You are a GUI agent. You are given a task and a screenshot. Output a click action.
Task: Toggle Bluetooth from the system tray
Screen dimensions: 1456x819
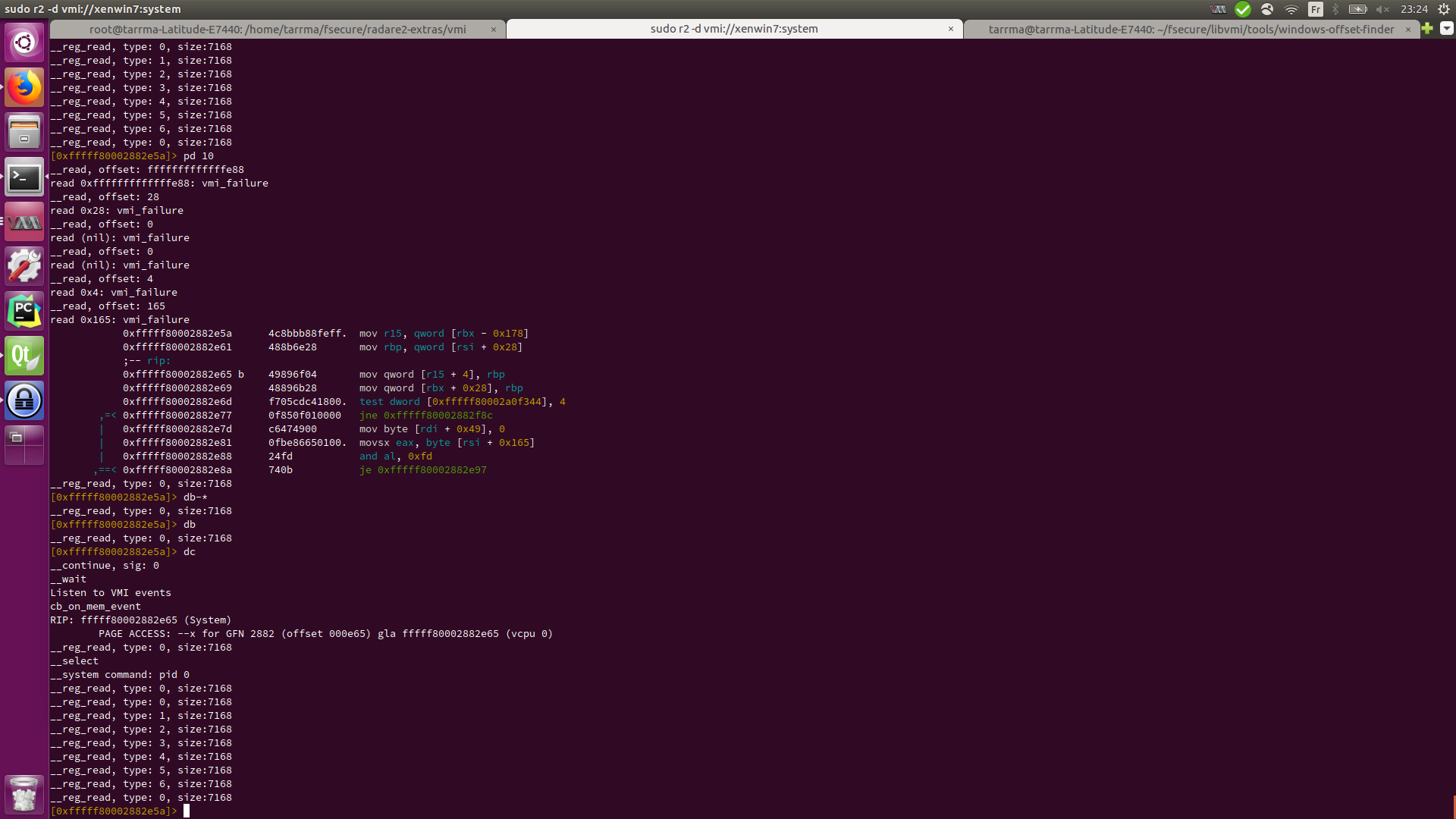click(1335, 10)
